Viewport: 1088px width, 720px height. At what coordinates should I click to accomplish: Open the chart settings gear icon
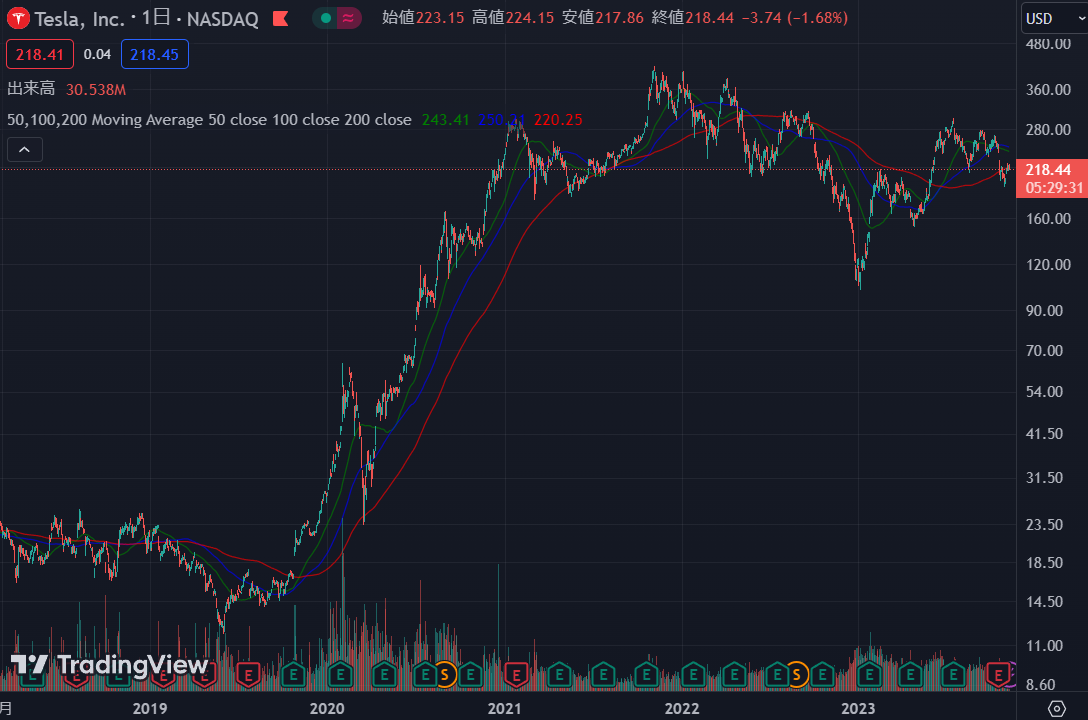pos(1056,708)
